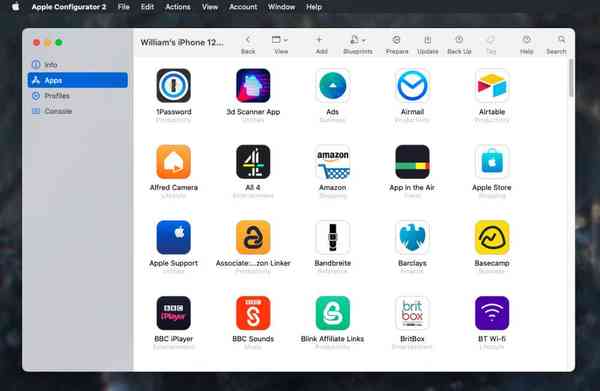This screenshot has width=600, height=391.
Task: Select the Alfred Camera app icon
Action: [173, 161]
